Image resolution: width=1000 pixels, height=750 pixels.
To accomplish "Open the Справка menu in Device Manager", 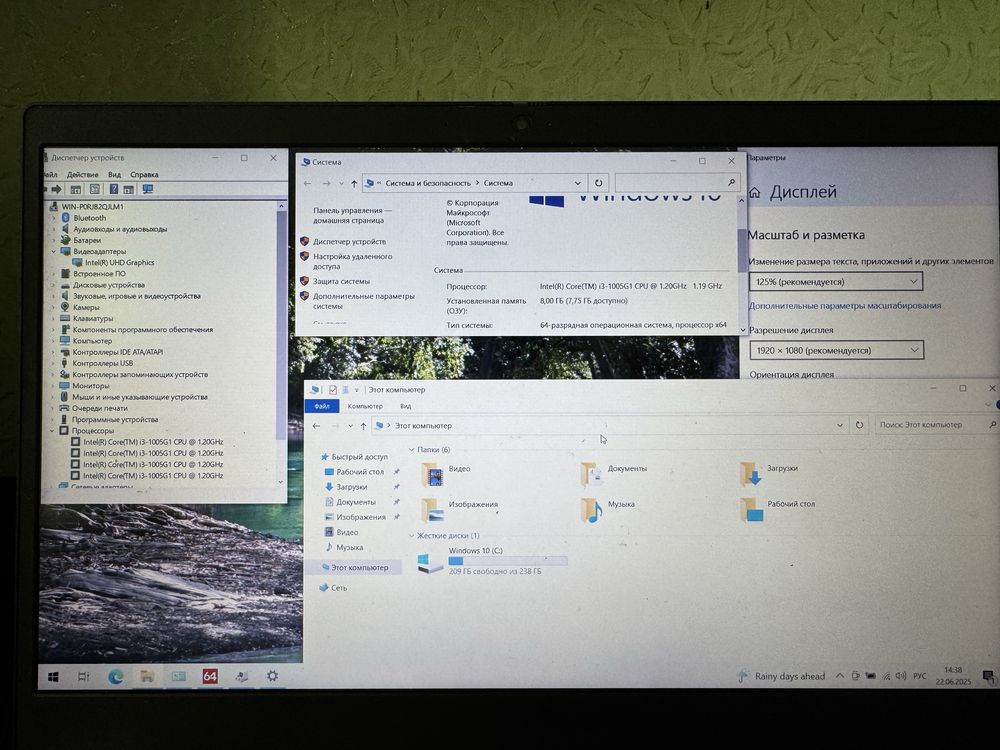I will point(144,174).
